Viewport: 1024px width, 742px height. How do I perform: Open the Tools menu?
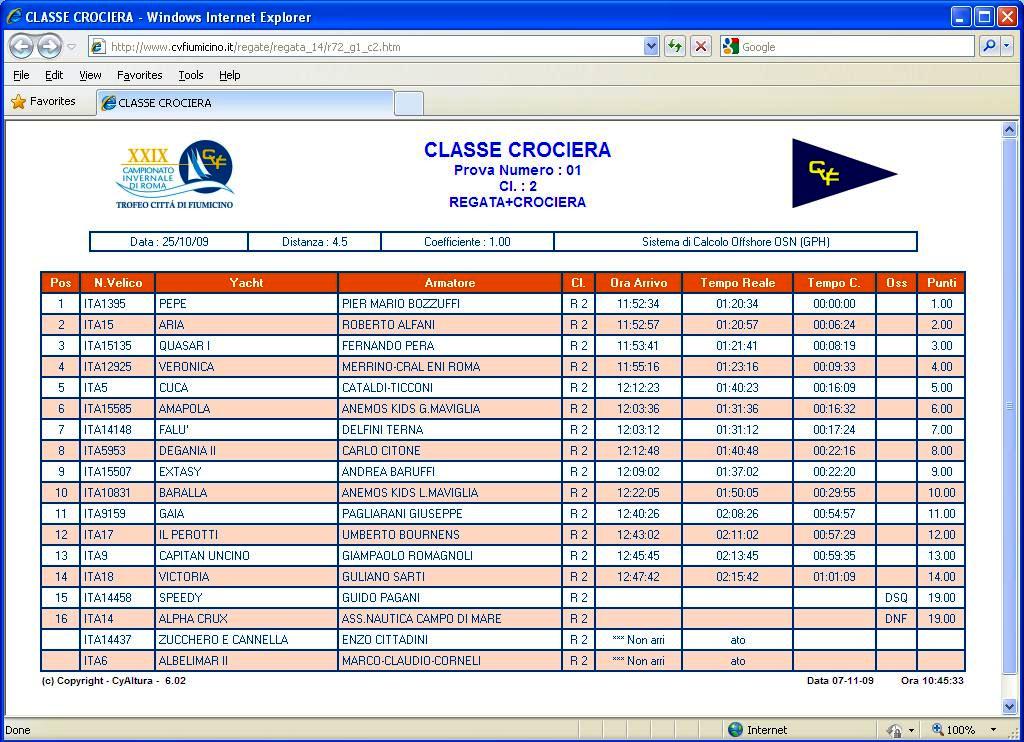tap(190, 75)
